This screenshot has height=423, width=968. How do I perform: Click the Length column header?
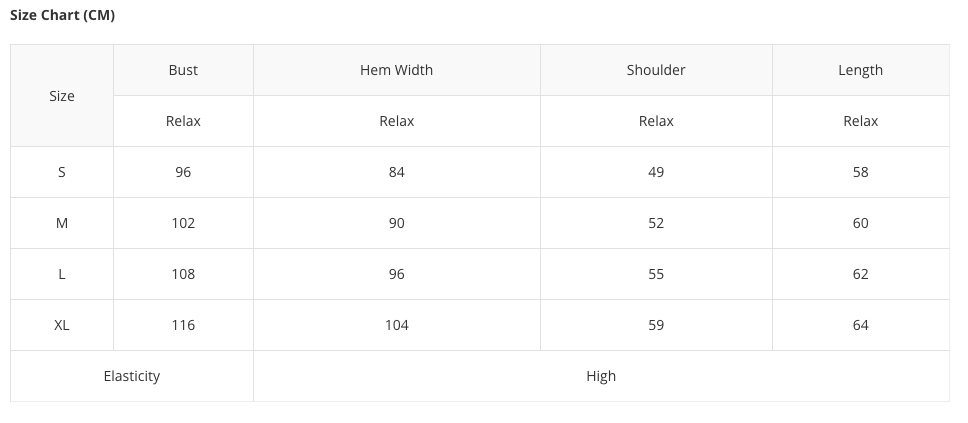tap(860, 70)
